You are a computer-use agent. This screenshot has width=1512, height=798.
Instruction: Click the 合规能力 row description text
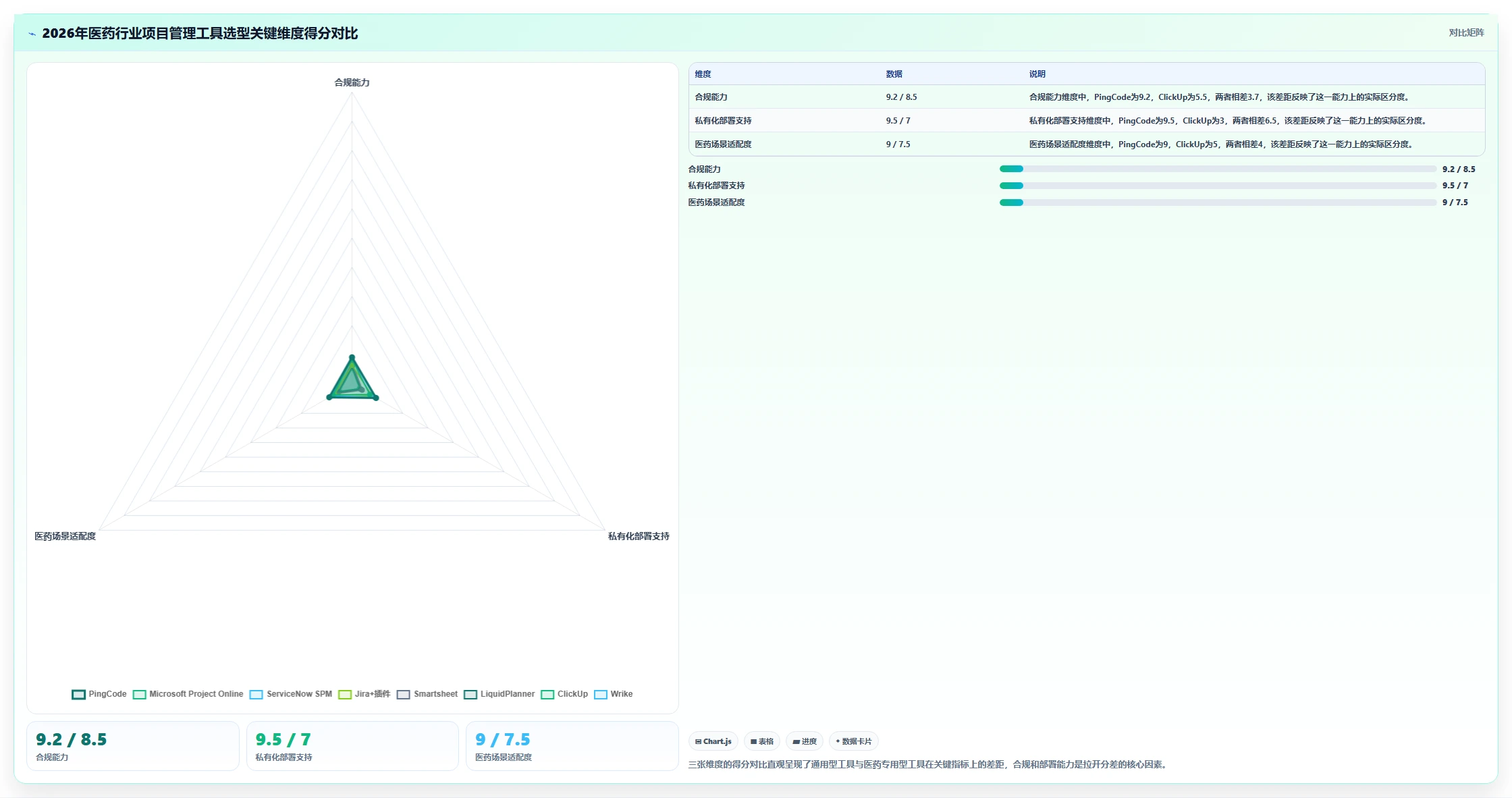coord(1220,97)
